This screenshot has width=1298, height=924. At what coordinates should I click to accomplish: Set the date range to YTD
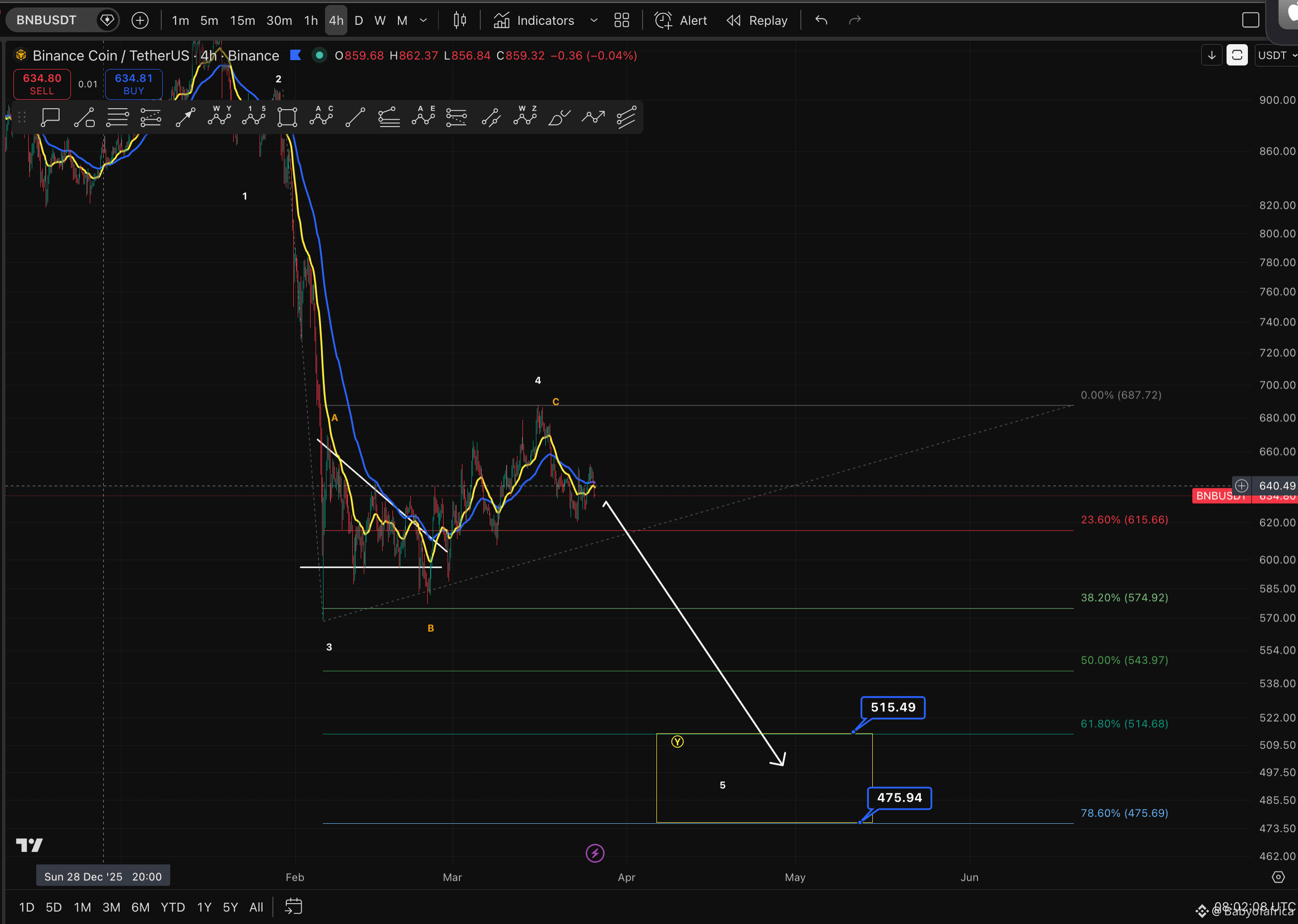click(x=173, y=907)
